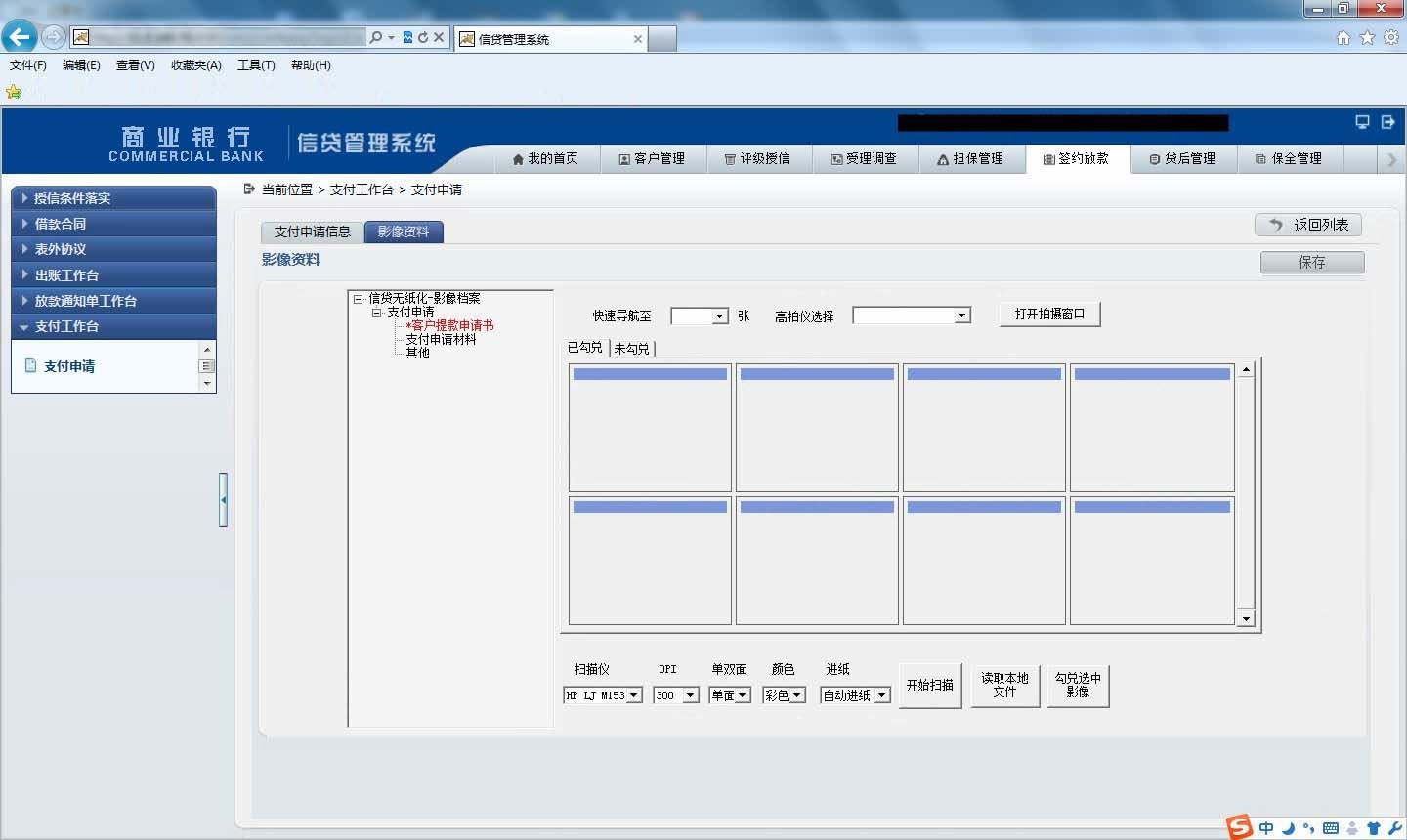Go back with the browser back arrow
The height and width of the screenshot is (840, 1407).
click(x=20, y=37)
